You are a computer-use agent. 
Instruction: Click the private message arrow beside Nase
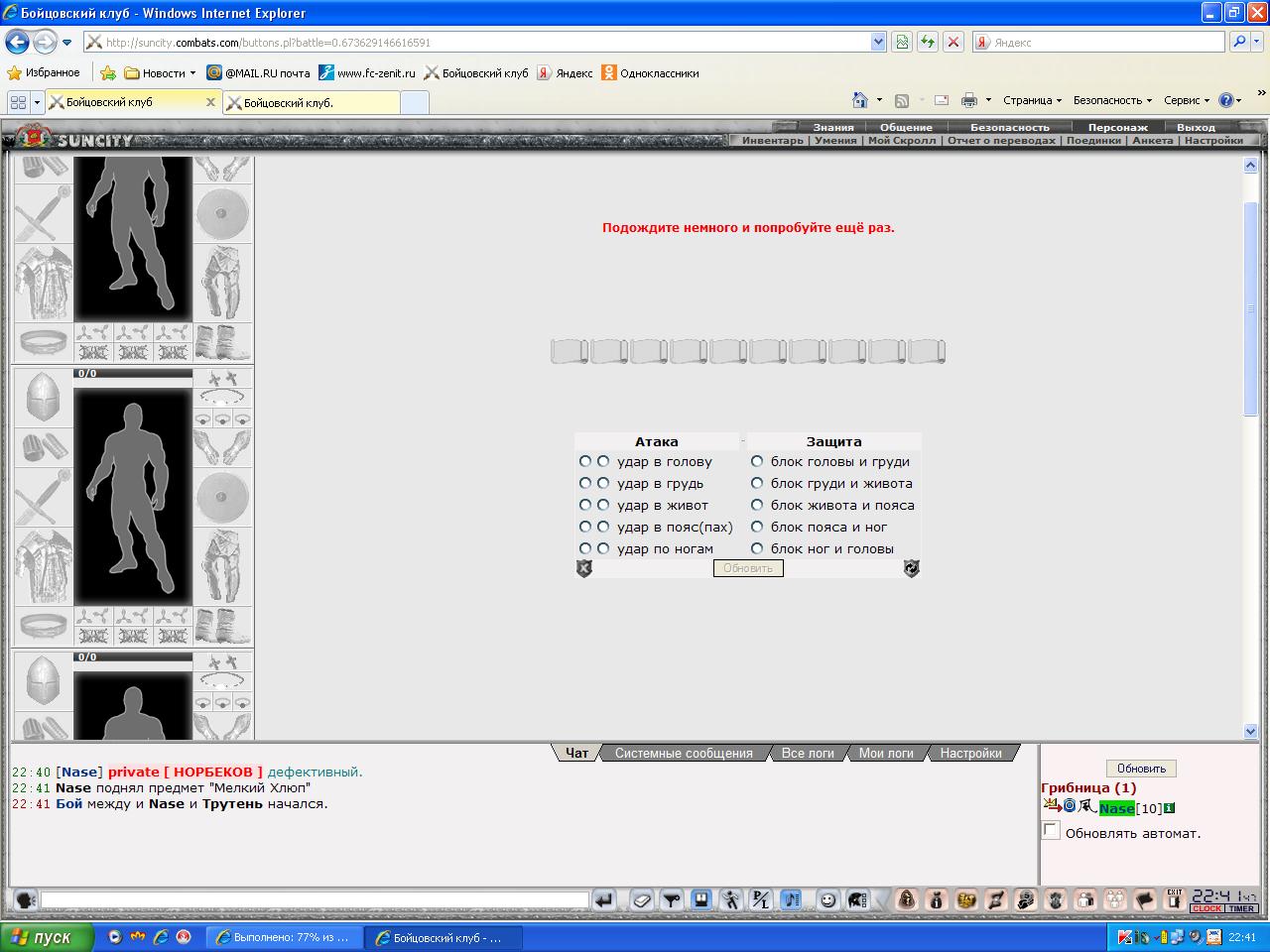(1053, 806)
